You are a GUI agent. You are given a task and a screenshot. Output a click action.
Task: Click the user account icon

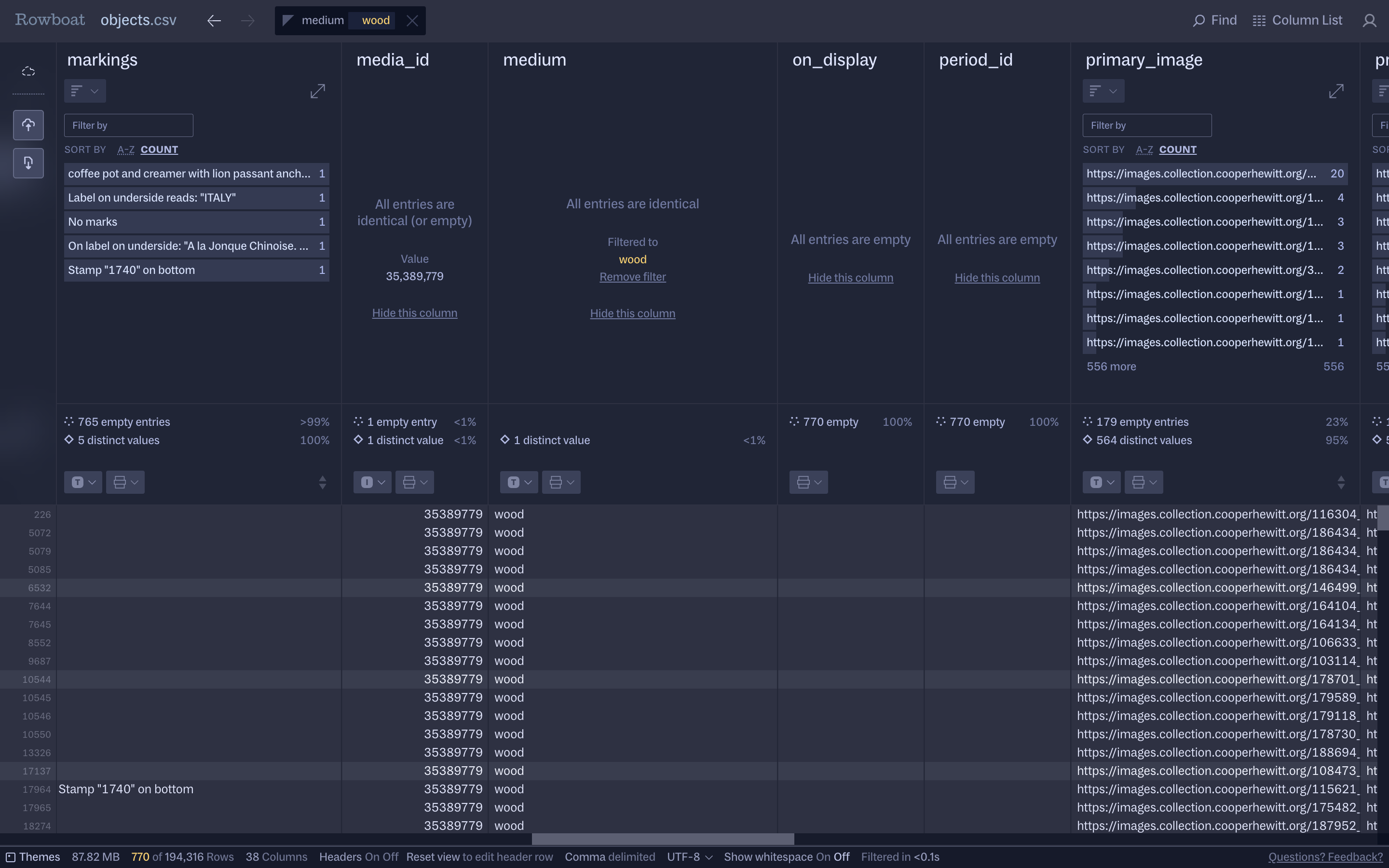pos(1370,21)
